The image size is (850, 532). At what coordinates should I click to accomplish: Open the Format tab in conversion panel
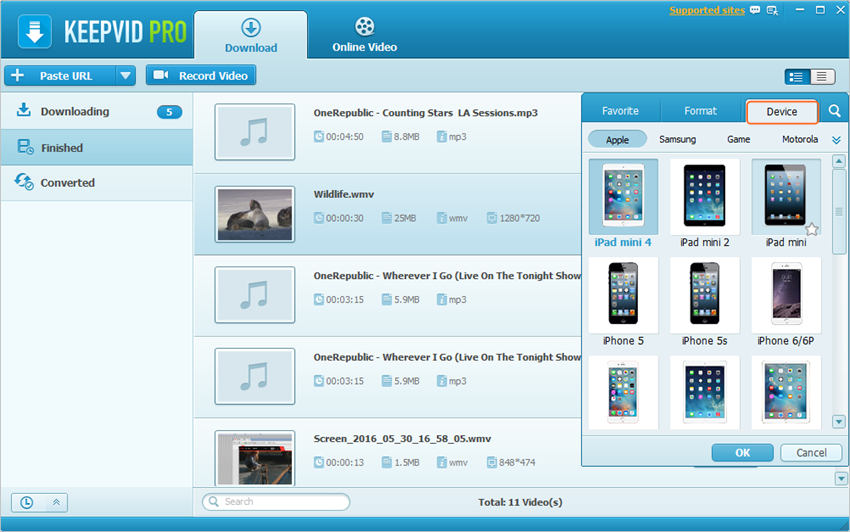click(x=700, y=111)
